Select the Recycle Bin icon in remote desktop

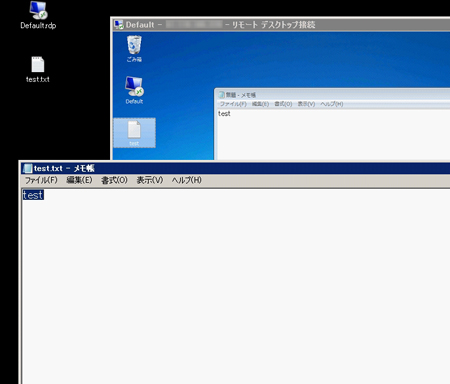click(134, 49)
